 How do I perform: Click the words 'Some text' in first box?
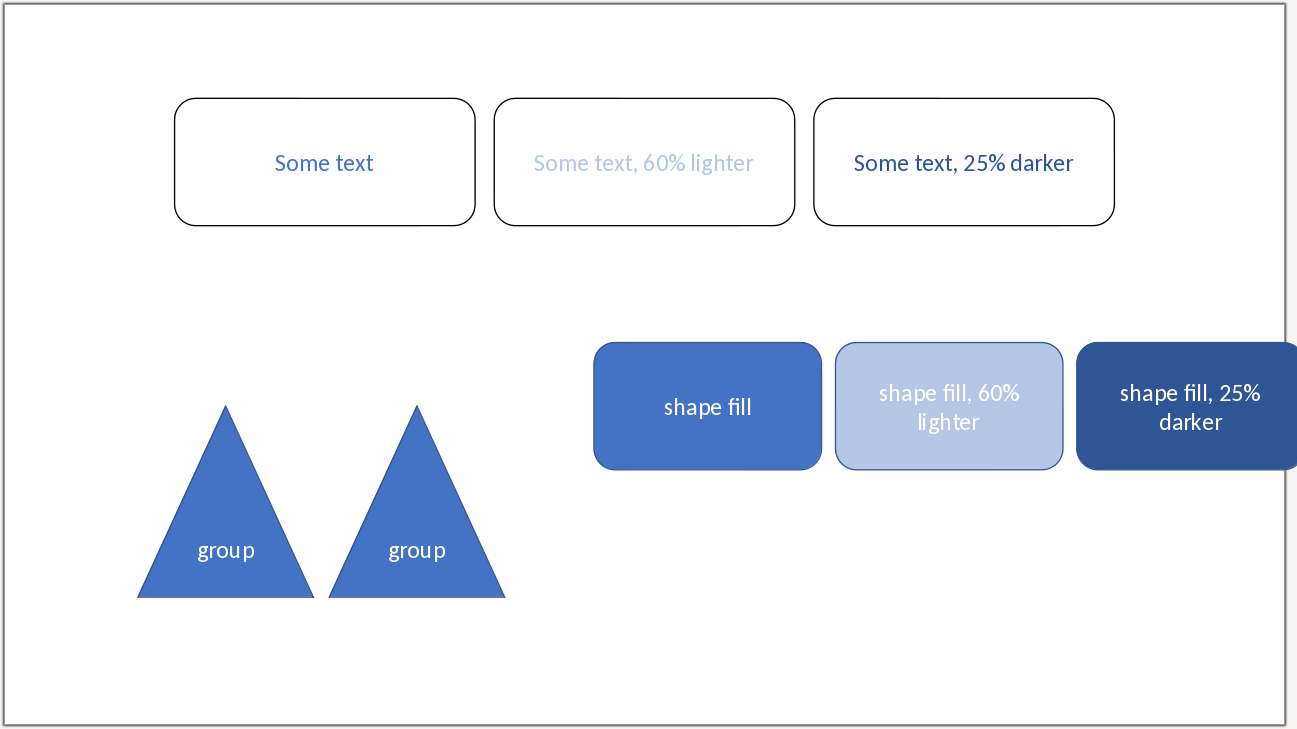coord(324,163)
